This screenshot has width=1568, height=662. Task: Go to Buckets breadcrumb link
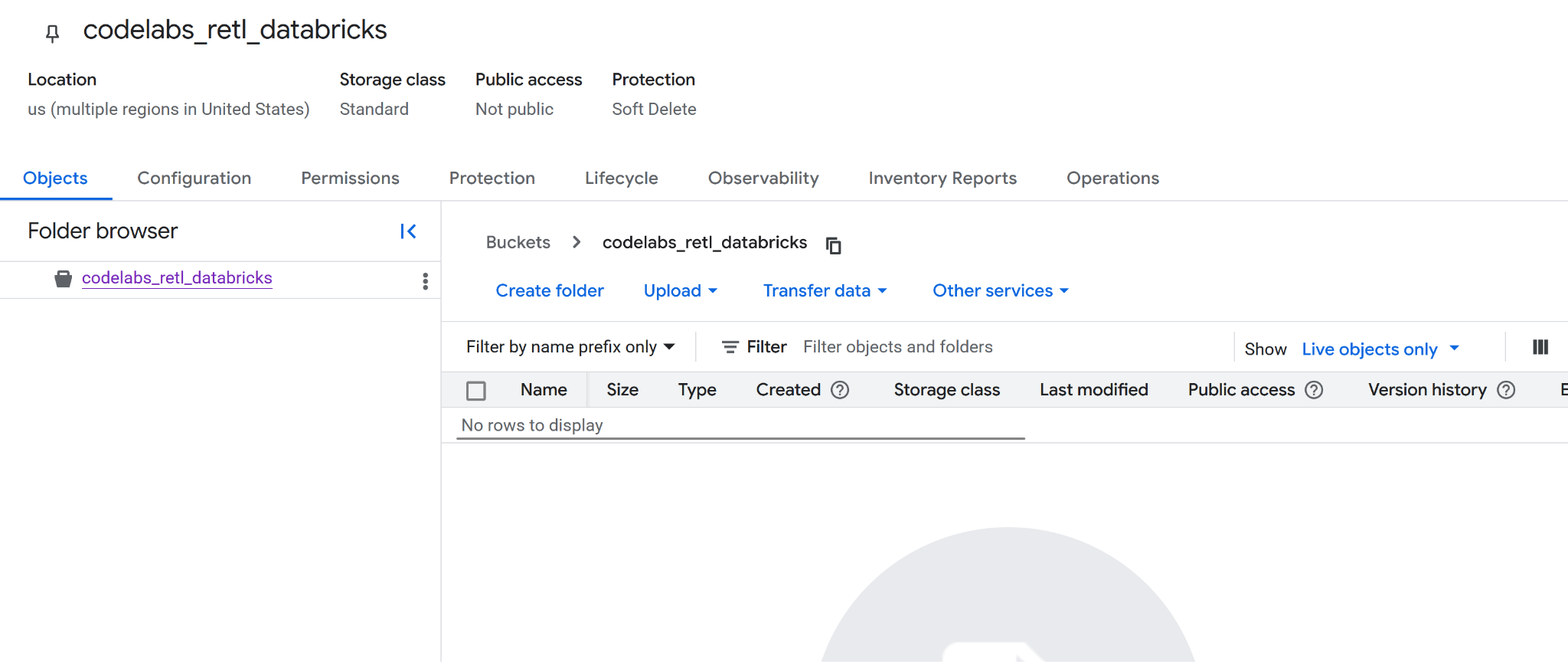518,243
